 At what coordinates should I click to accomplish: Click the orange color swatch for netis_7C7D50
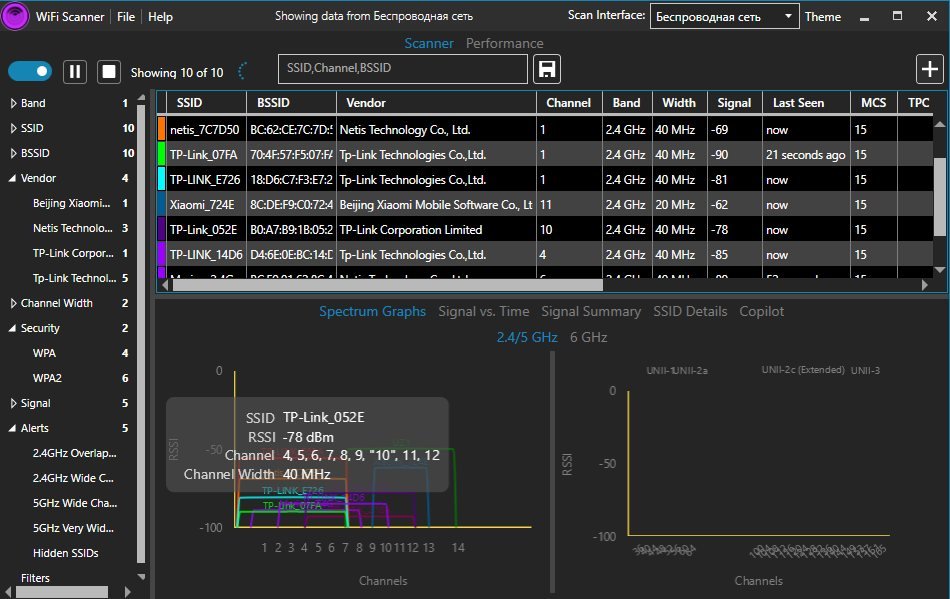(162, 129)
